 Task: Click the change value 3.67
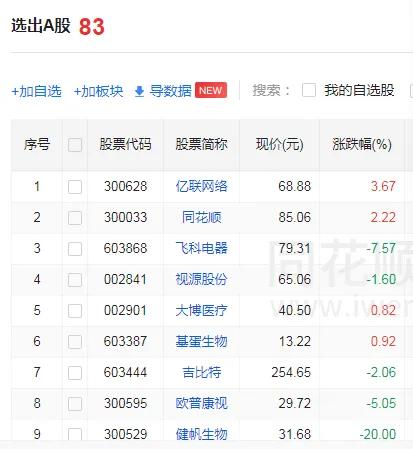coord(383,186)
